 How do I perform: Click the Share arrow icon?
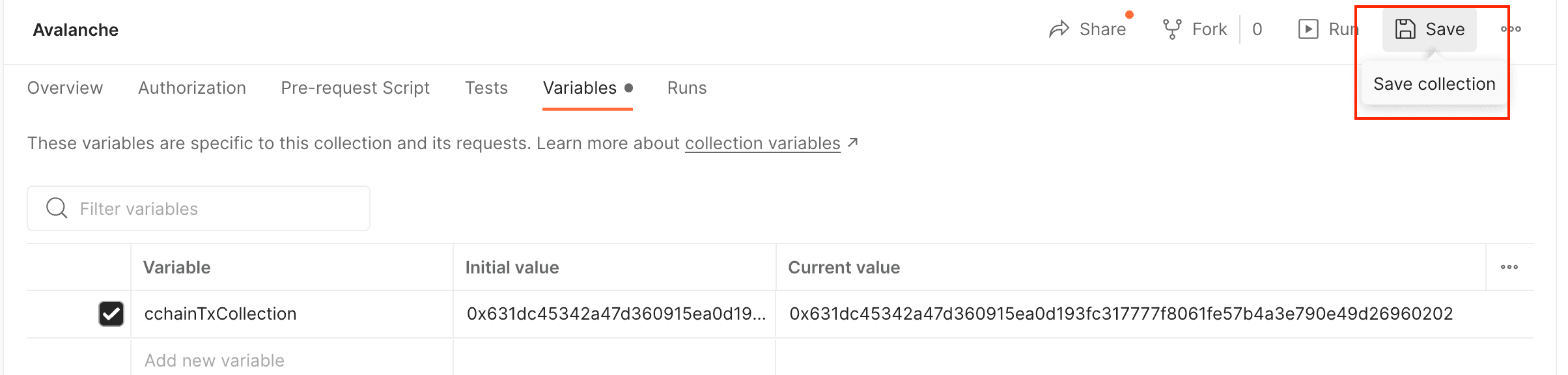point(1059,29)
